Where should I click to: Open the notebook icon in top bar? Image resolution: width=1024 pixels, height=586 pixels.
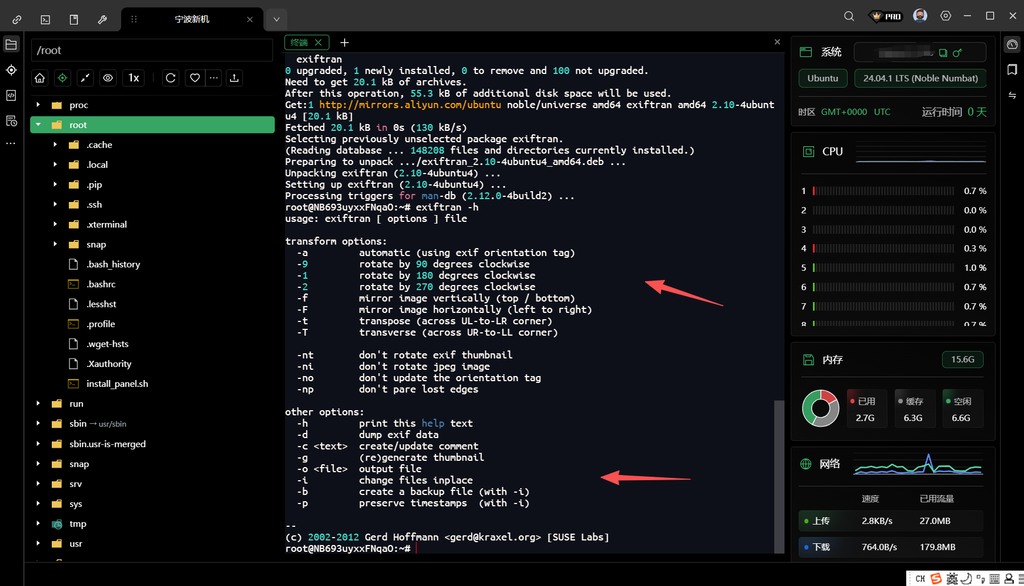point(74,19)
